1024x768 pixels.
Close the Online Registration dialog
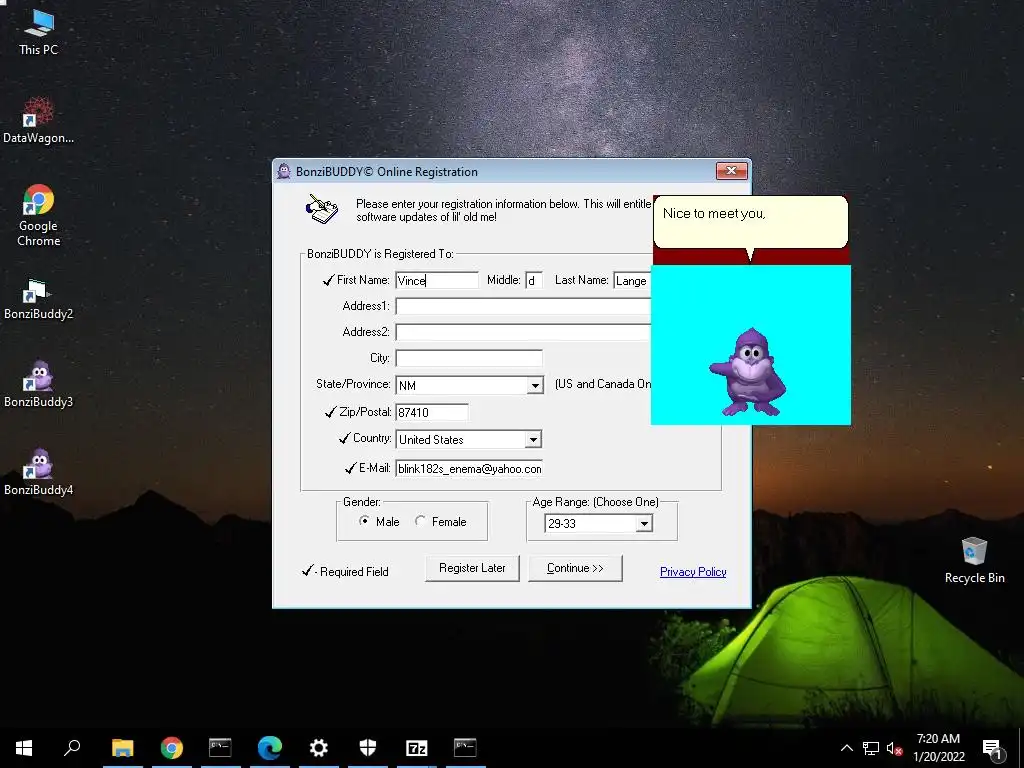(731, 170)
